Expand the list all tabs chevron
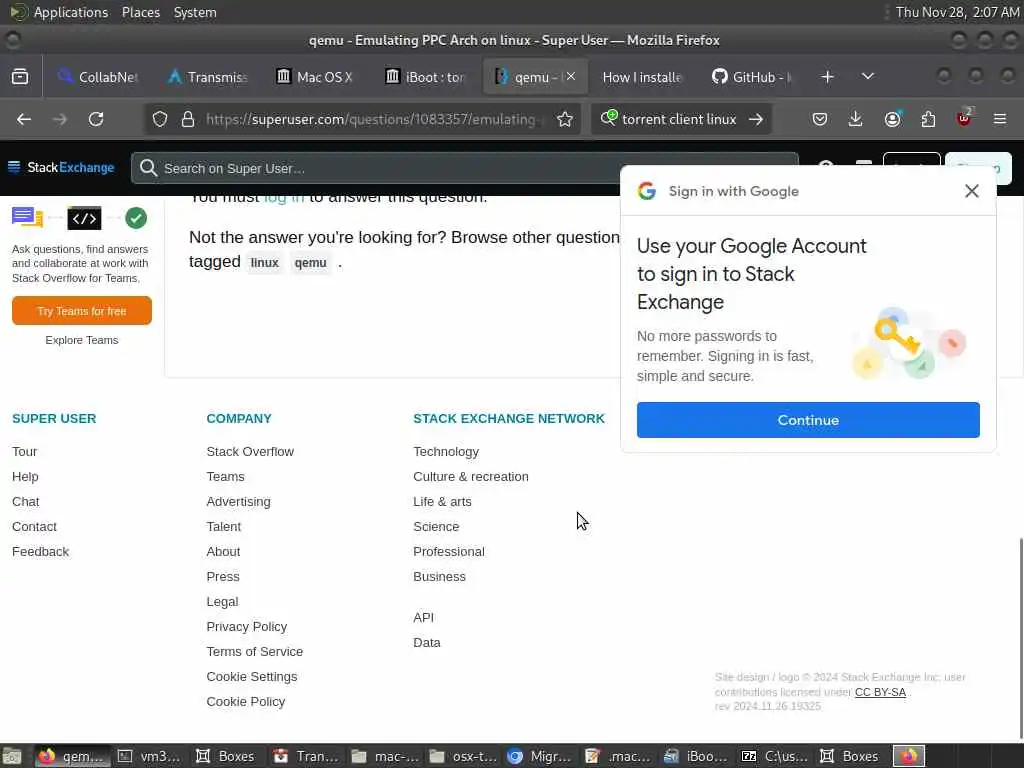Image resolution: width=1024 pixels, height=768 pixels. tap(868, 77)
